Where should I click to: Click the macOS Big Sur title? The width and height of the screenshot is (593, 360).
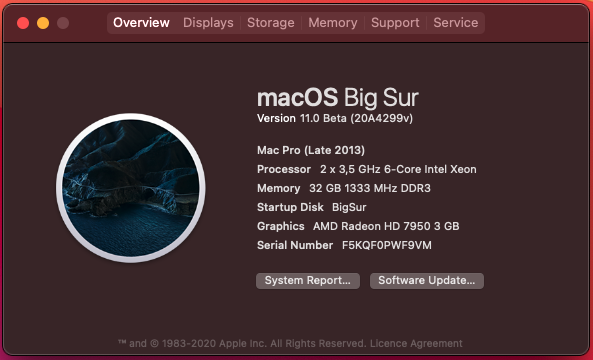coord(338,98)
